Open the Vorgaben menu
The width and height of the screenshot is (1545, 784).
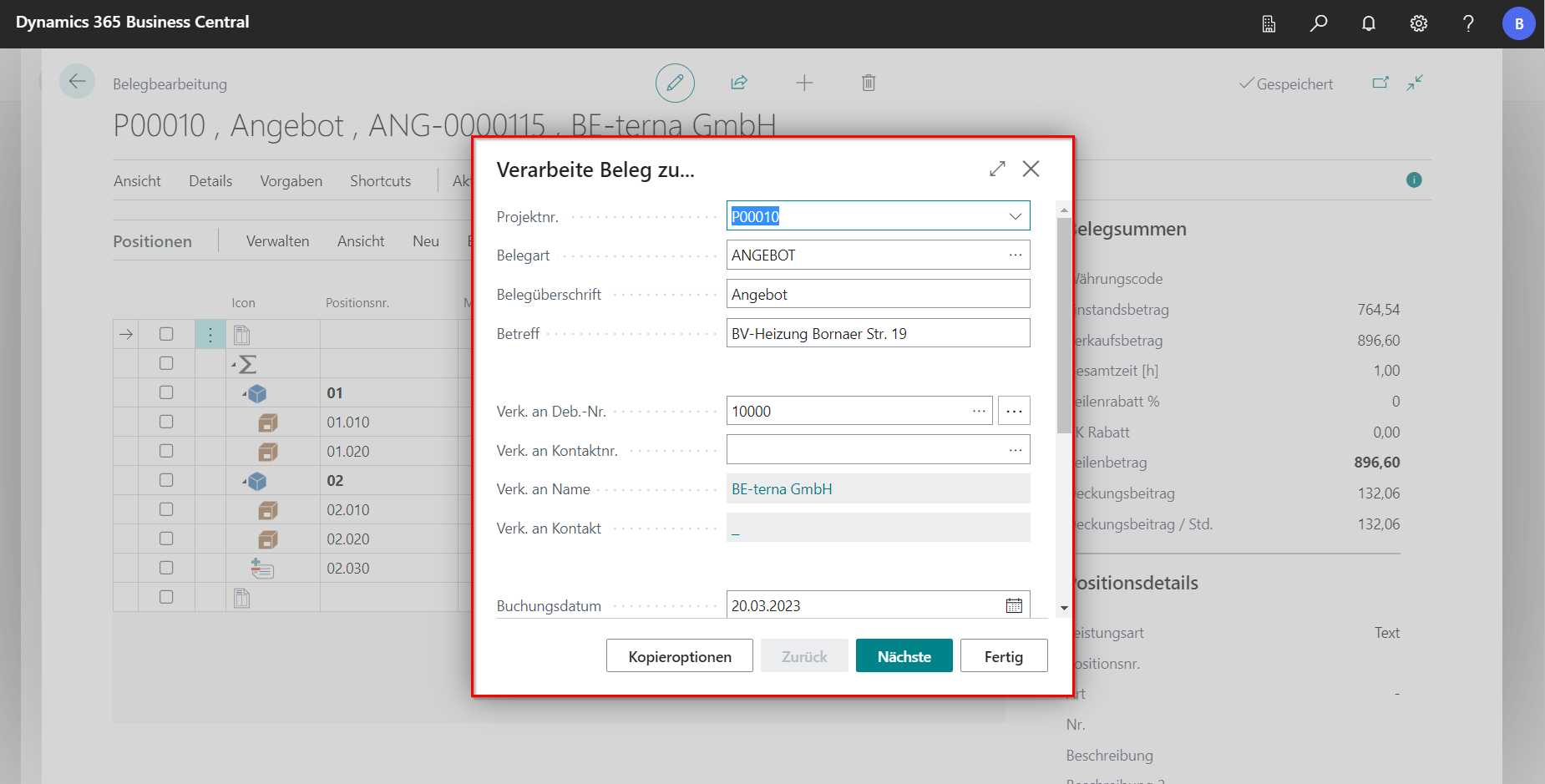click(x=291, y=181)
